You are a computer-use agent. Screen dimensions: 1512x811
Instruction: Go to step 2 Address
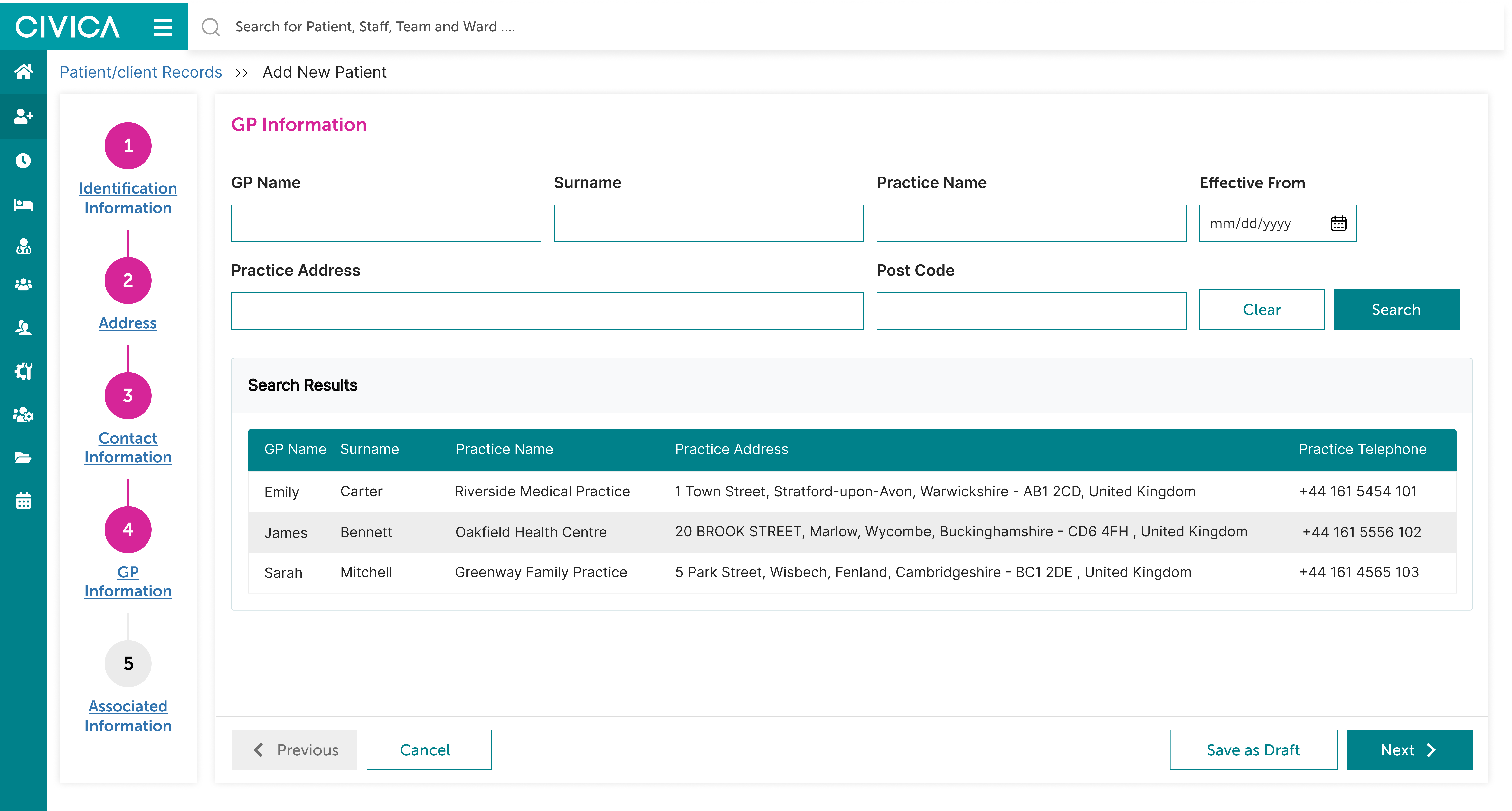pos(128,323)
